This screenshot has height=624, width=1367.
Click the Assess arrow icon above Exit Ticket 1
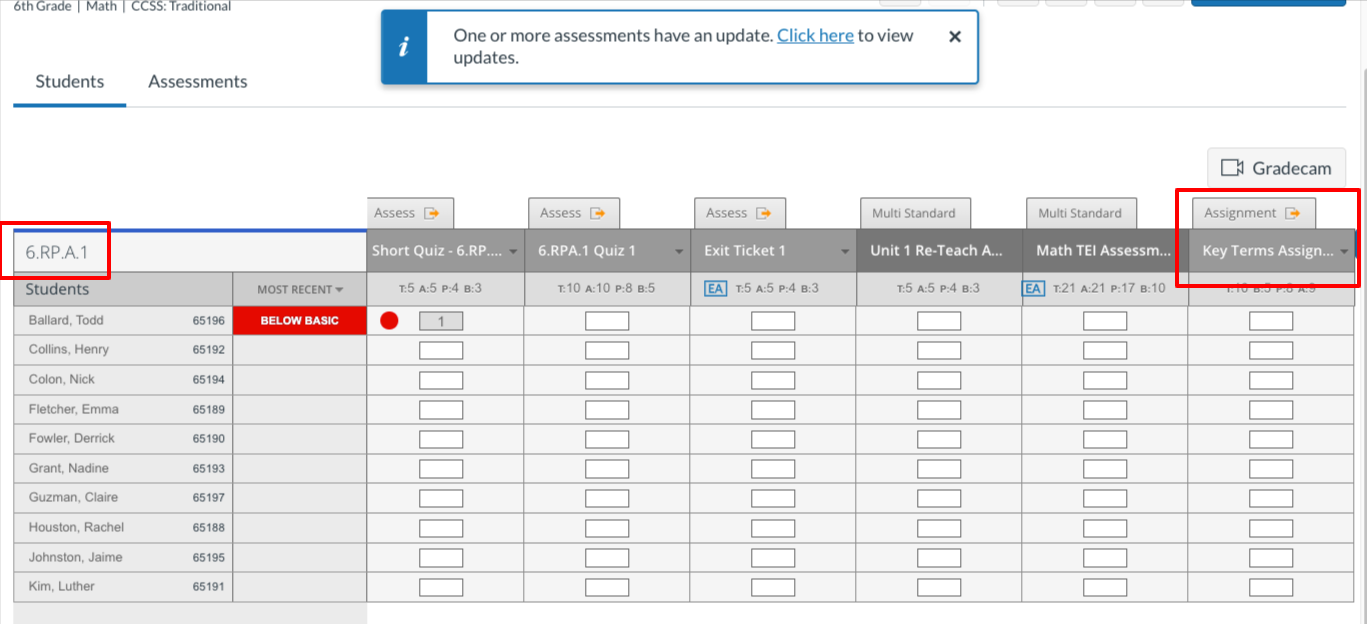(x=763, y=213)
